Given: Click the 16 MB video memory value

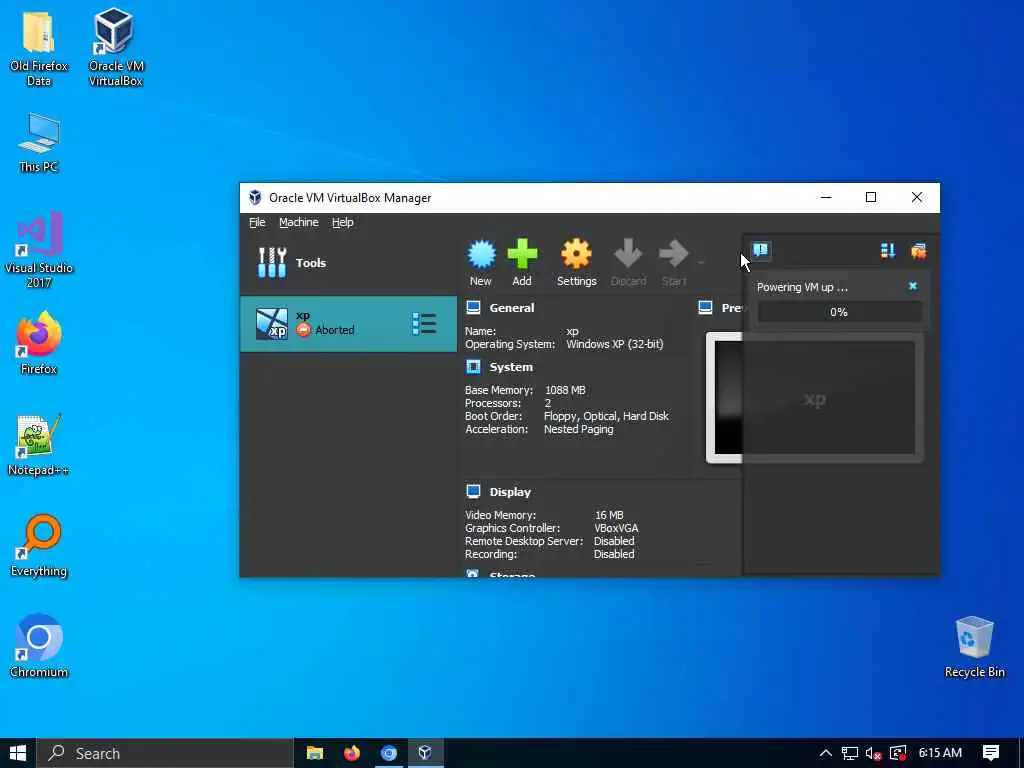Looking at the screenshot, I should [609, 515].
